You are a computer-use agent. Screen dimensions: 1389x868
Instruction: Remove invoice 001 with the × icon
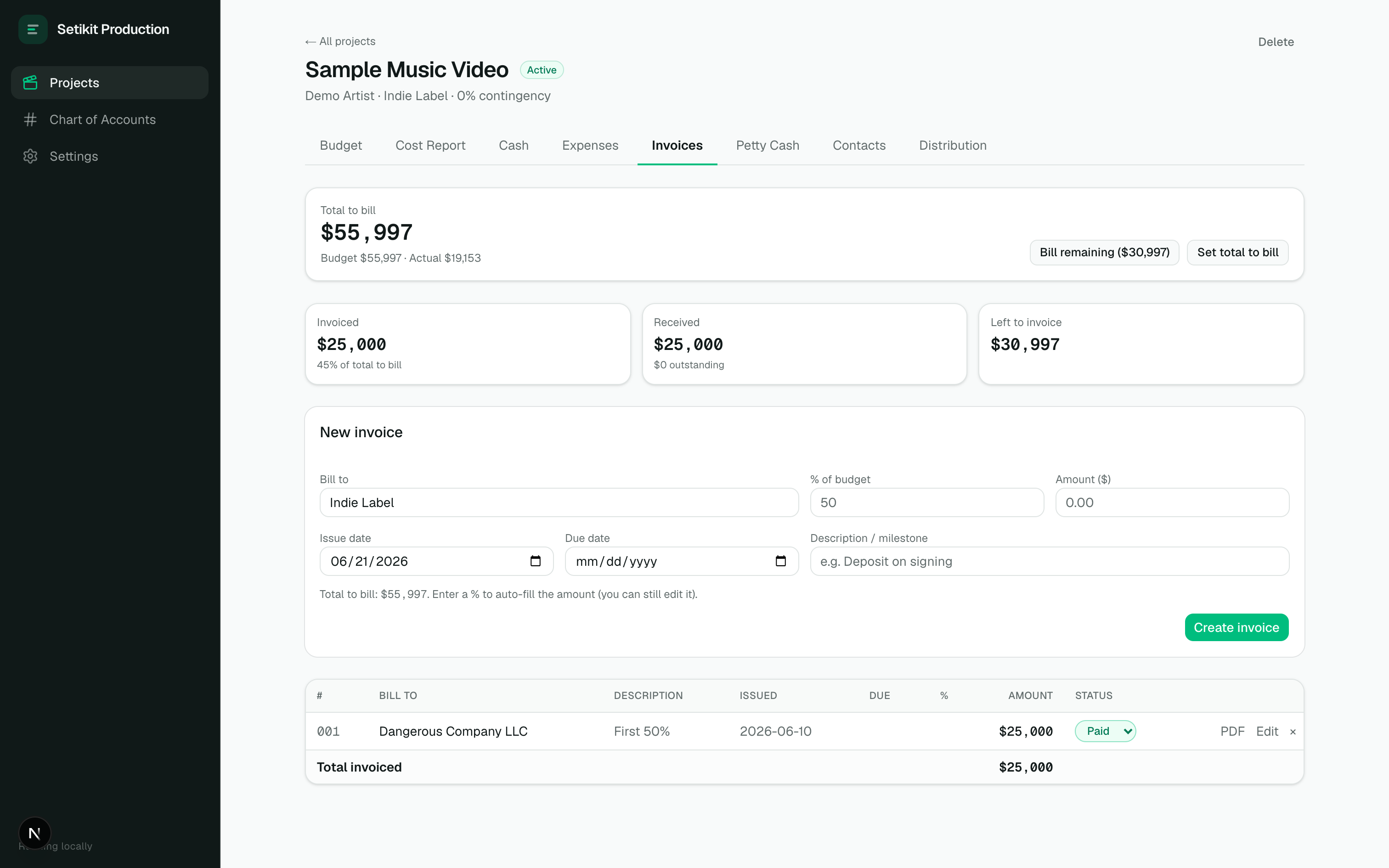[1293, 731]
